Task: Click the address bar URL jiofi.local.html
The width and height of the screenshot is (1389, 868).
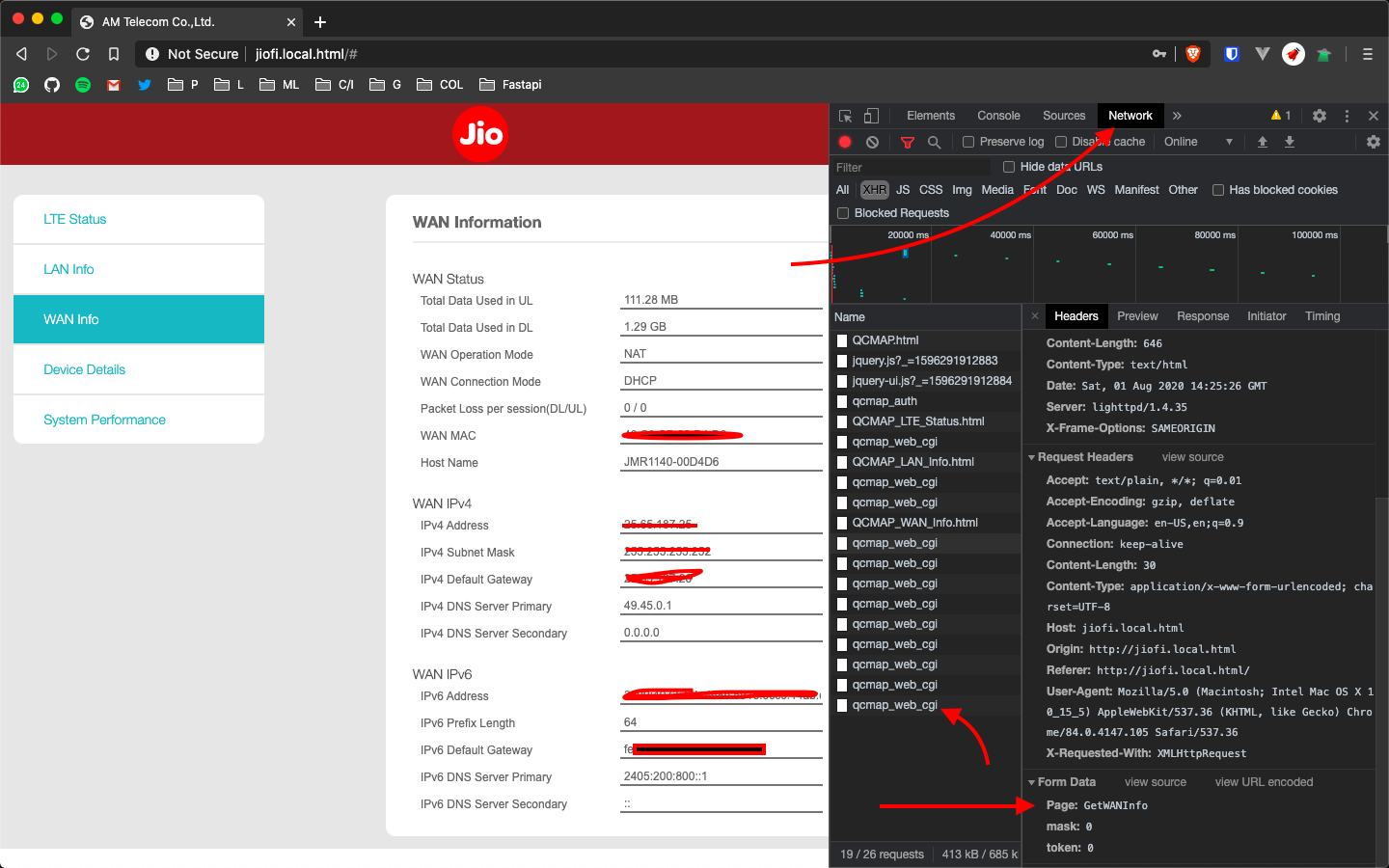Action: (x=306, y=54)
